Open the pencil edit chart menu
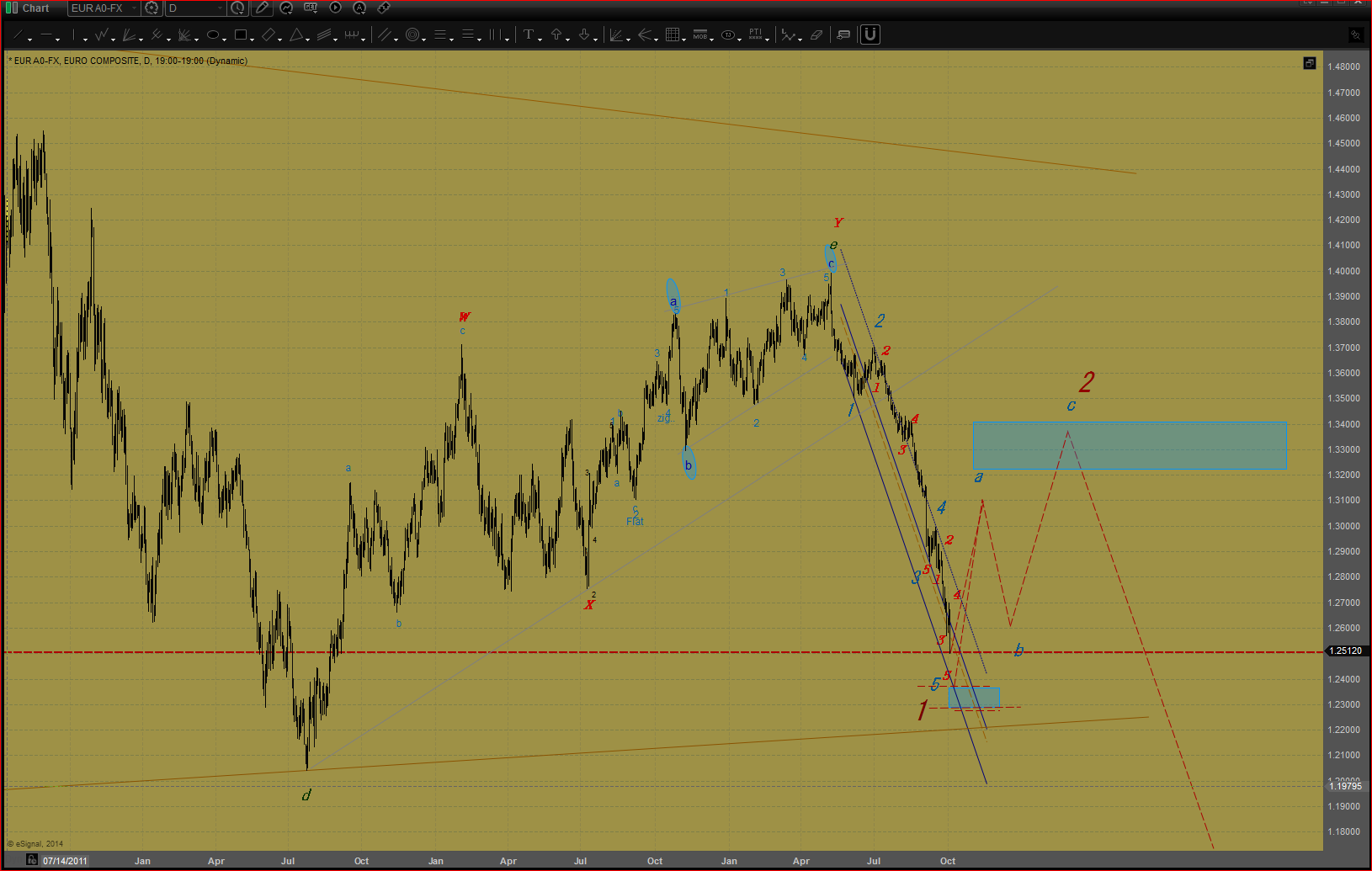This screenshot has height=871, width=1372. (263, 8)
